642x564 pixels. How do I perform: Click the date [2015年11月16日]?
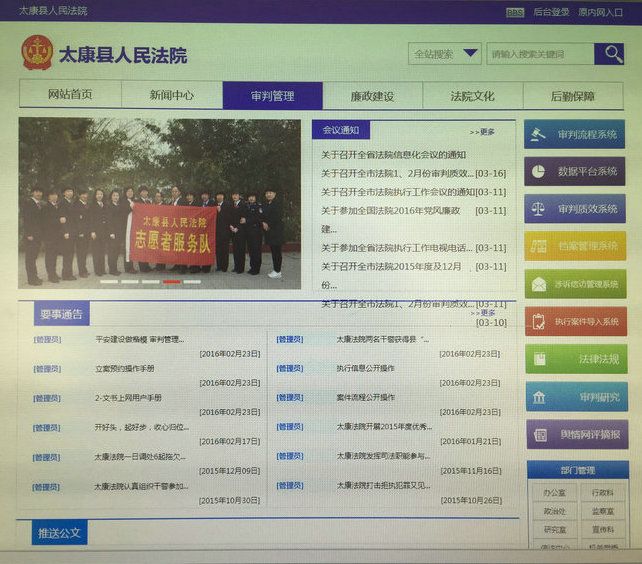click(x=471, y=471)
